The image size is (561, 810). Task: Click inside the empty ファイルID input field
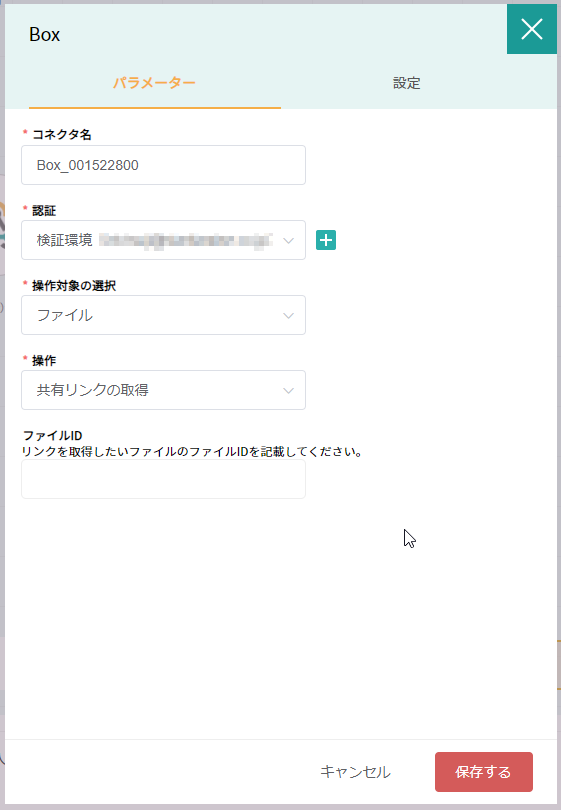[x=163, y=479]
